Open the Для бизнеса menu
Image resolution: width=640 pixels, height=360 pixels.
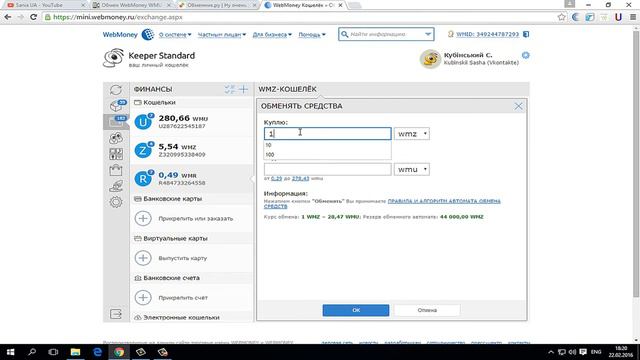click(x=272, y=35)
